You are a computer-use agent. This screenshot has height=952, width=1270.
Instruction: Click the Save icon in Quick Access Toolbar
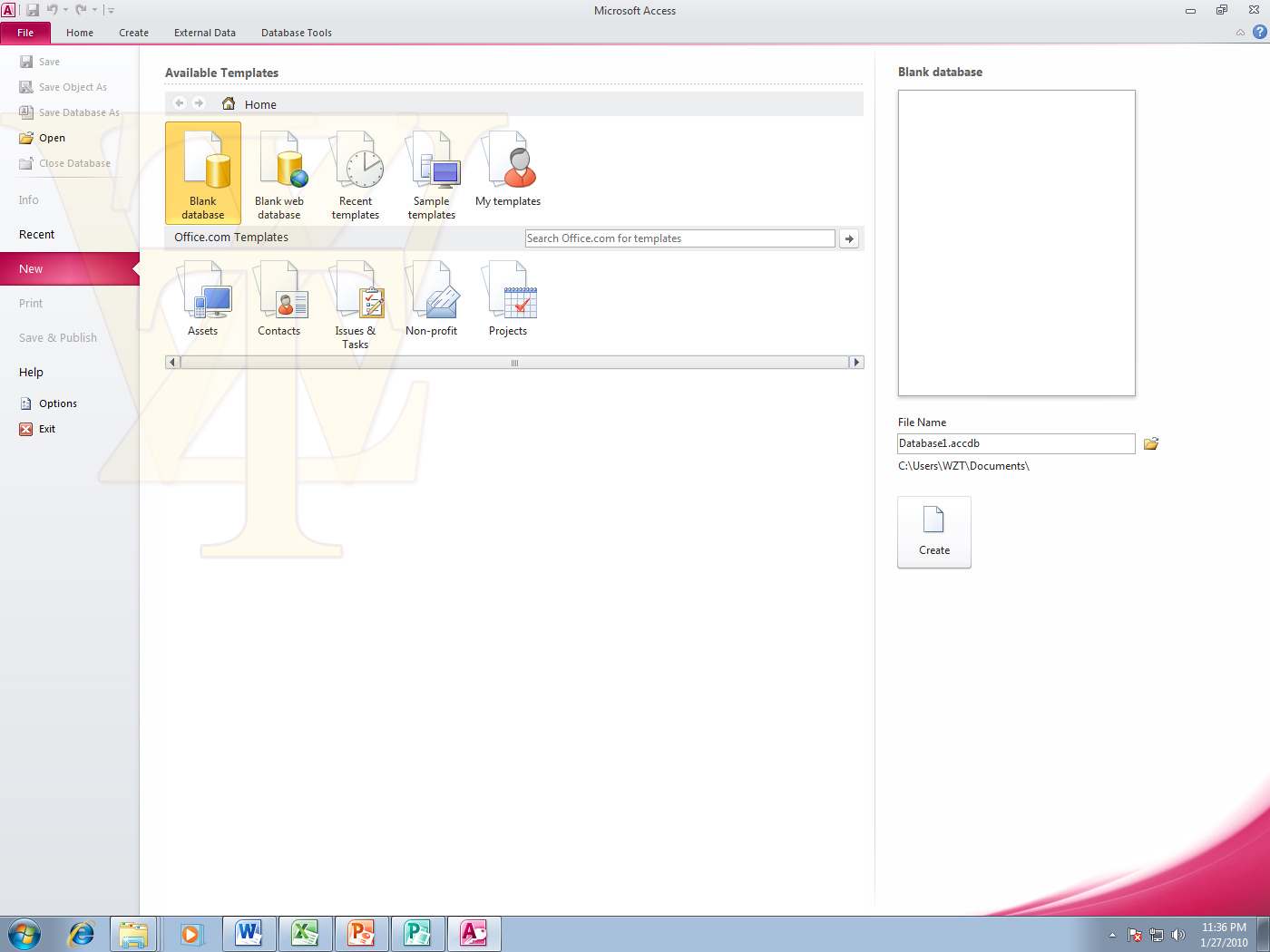click(x=33, y=10)
